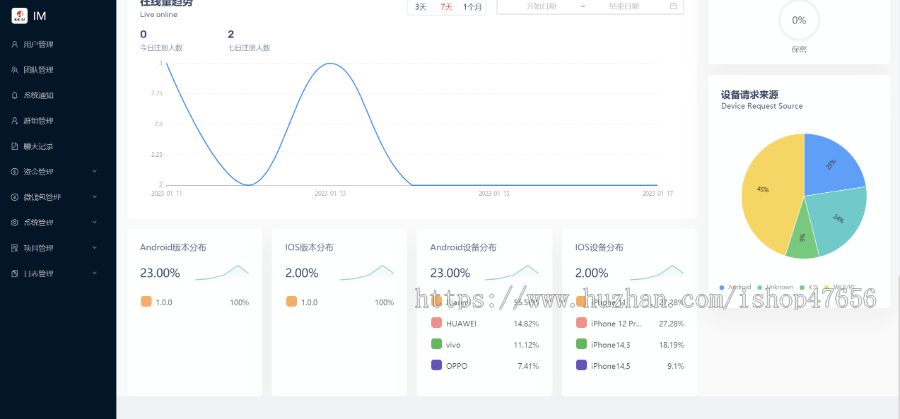Click the 2023-01-15 axis label
Image resolution: width=900 pixels, height=419 pixels.
pyautogui.click(x=494, y=194)
